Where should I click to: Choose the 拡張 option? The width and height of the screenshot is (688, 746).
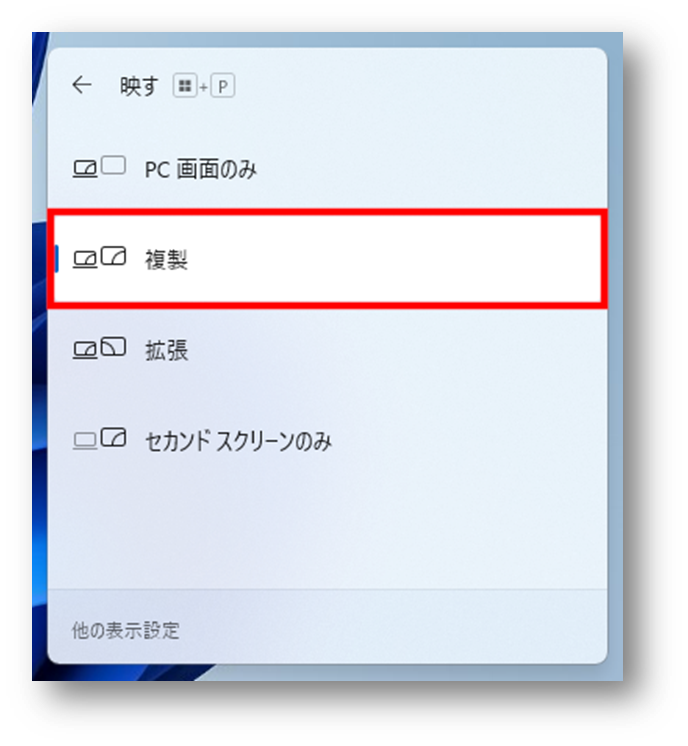pyautogui.click(x=327, y=350)
